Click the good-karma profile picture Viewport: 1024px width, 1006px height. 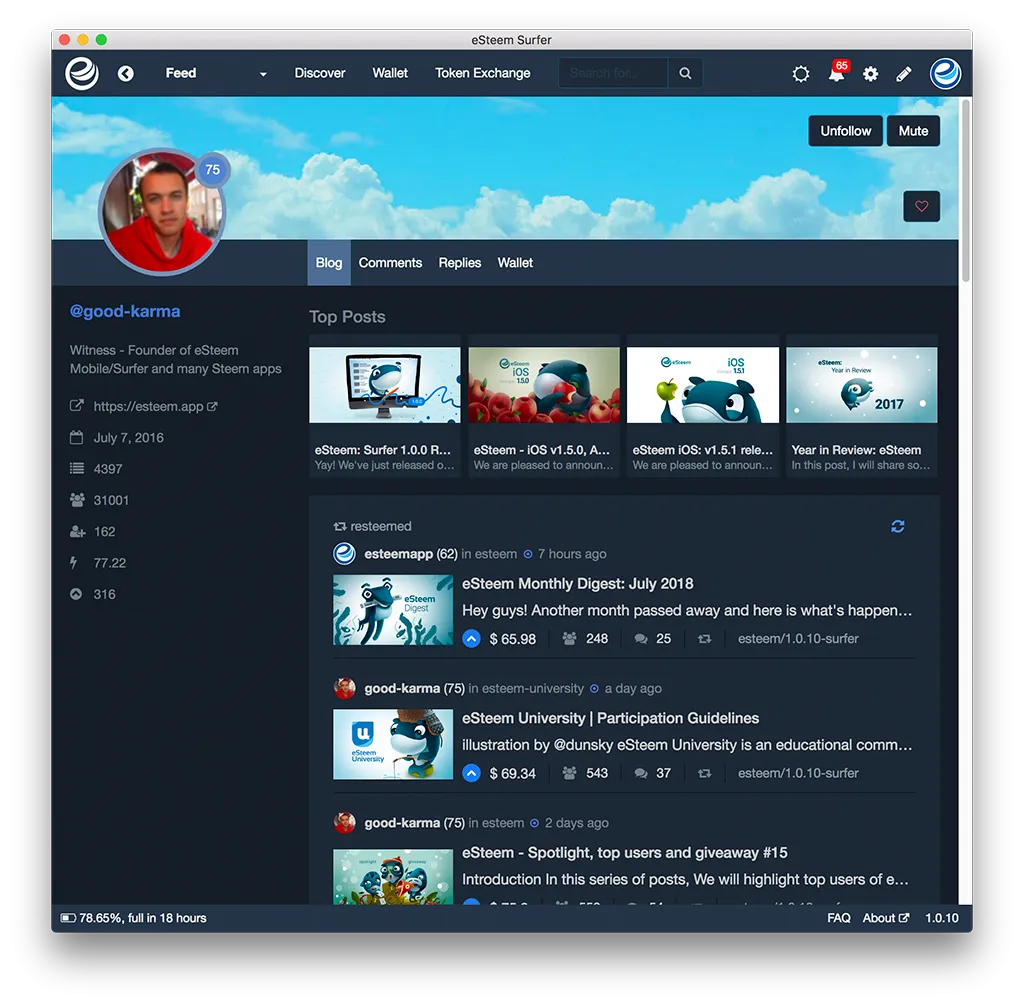pos(161,213)
